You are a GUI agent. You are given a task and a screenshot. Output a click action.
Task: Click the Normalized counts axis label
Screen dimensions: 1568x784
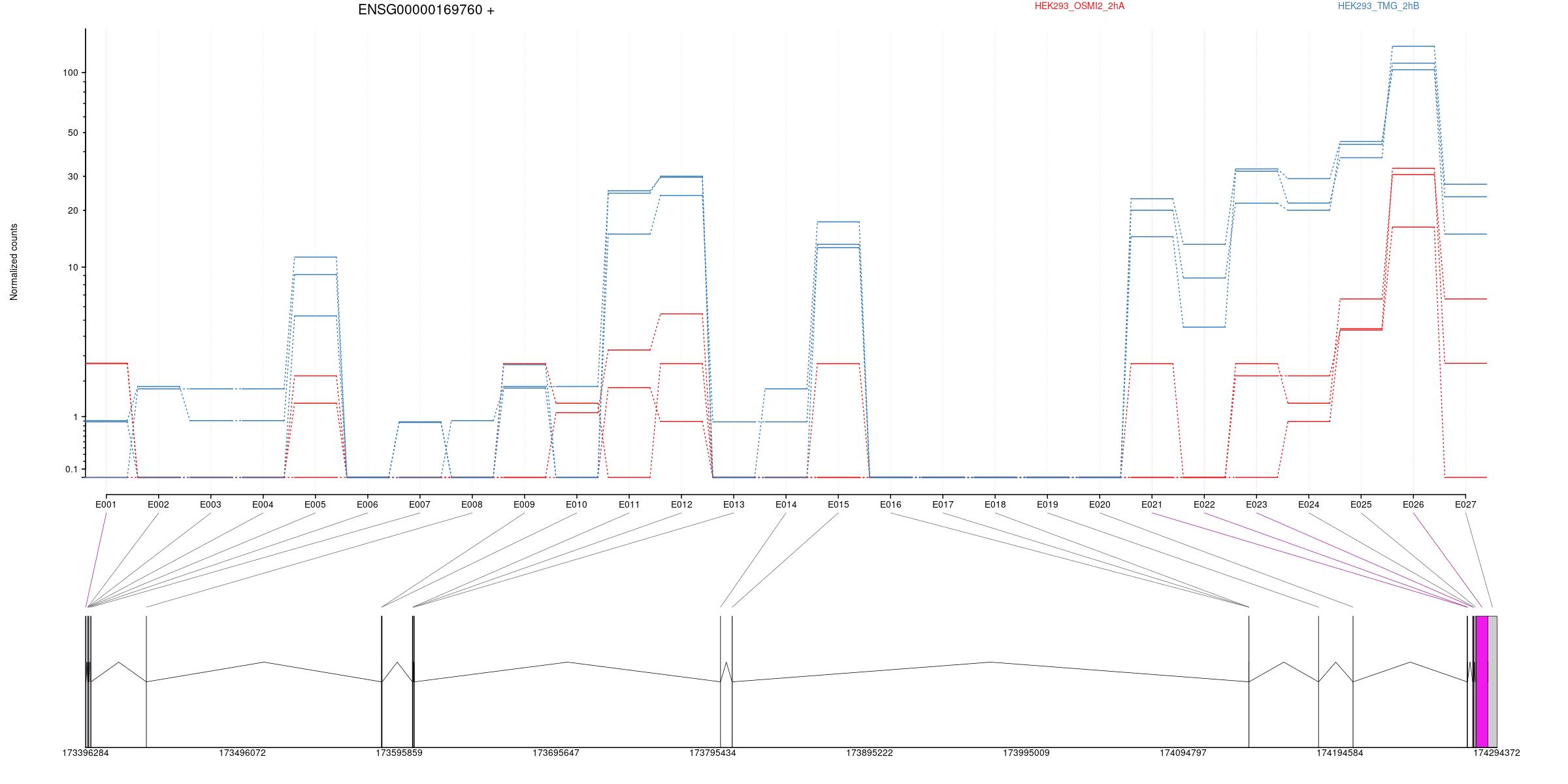[x=14, y=262]
